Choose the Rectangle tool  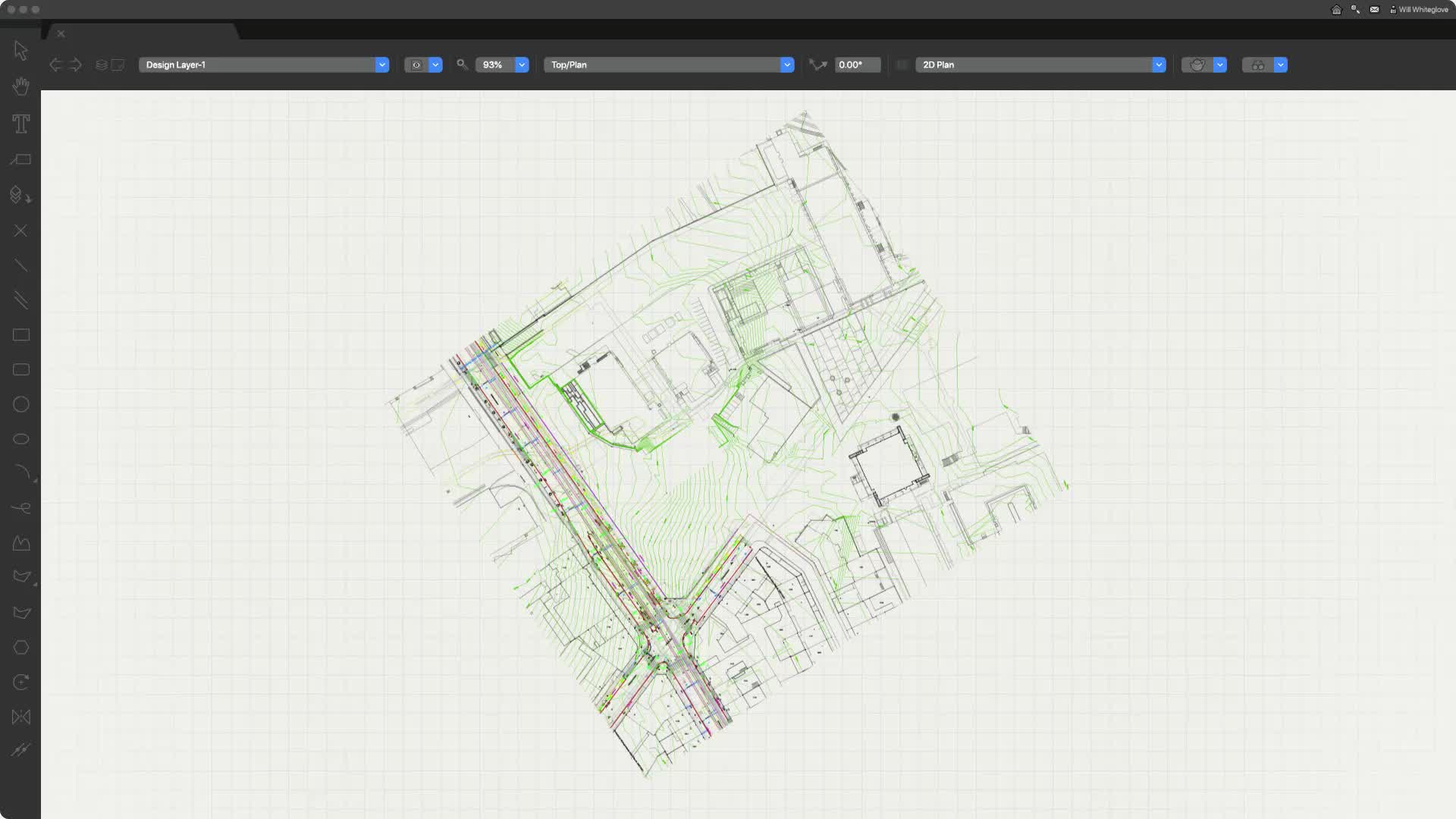(20, 334)
